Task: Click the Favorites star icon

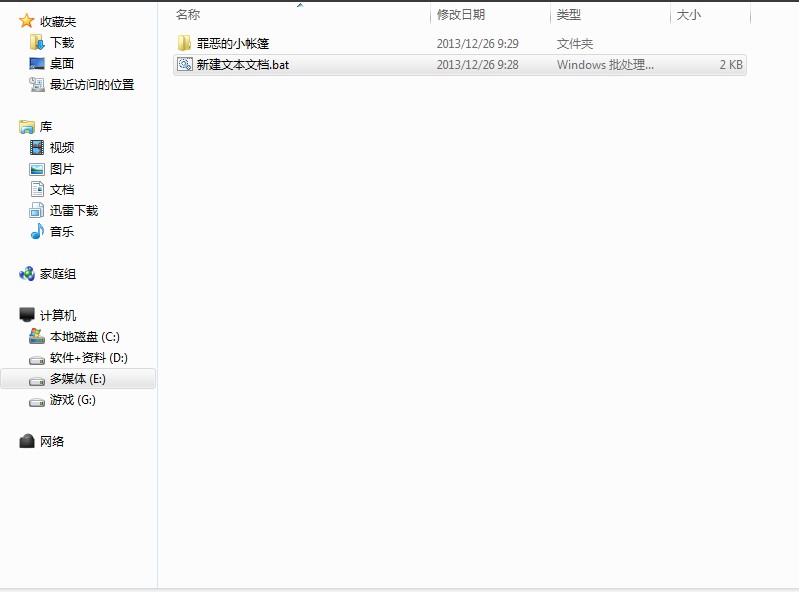Action: pyautogui.click(x=27, y=21)
